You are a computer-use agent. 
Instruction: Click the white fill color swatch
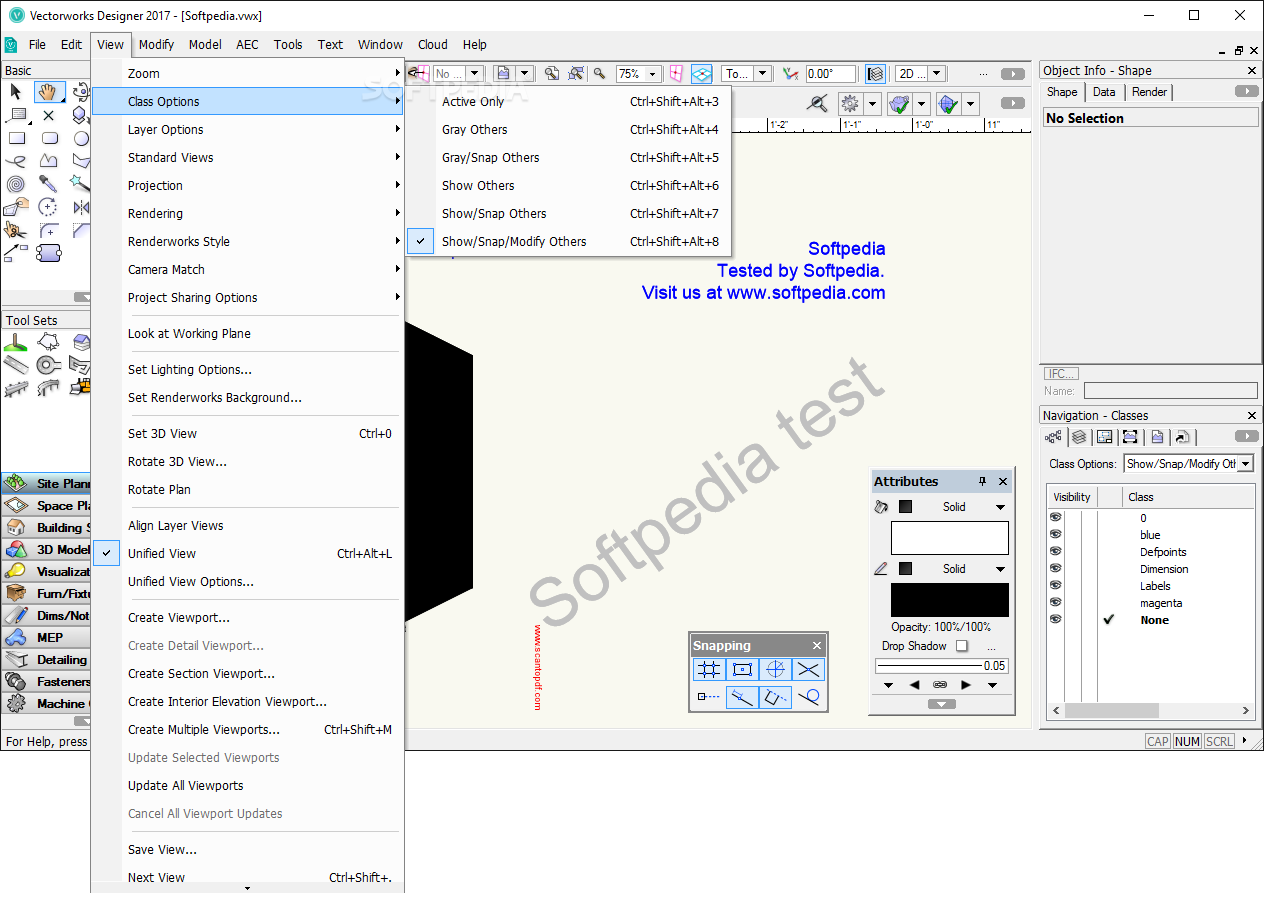pos(949,538)
